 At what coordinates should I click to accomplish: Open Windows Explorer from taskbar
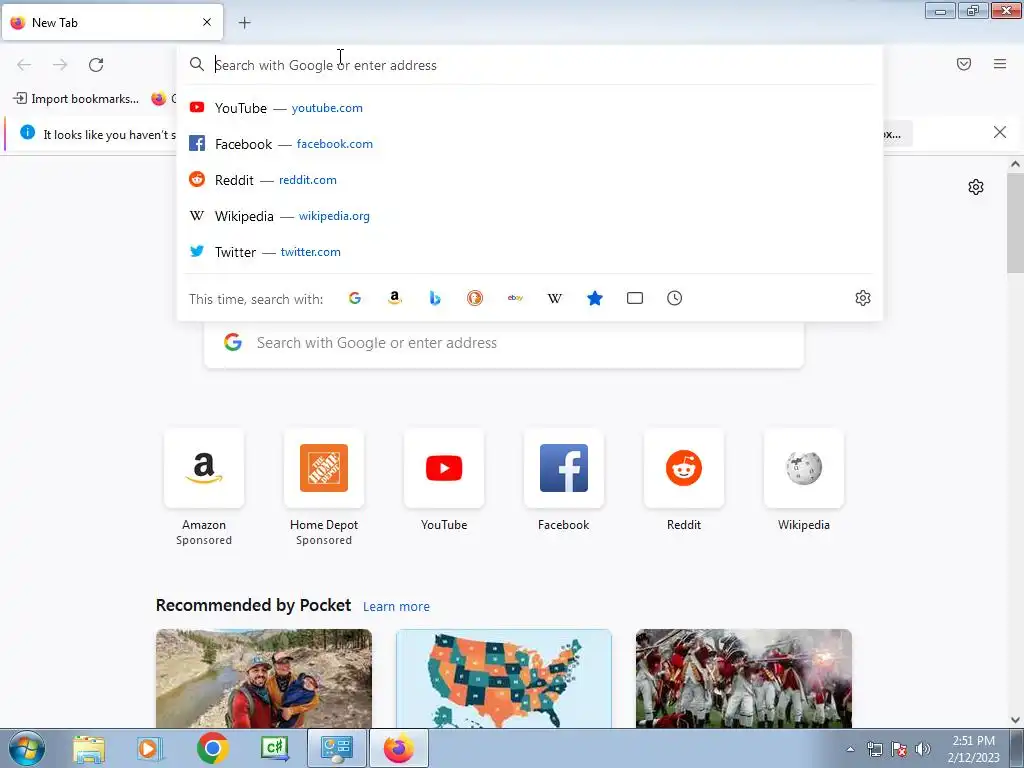89,748
